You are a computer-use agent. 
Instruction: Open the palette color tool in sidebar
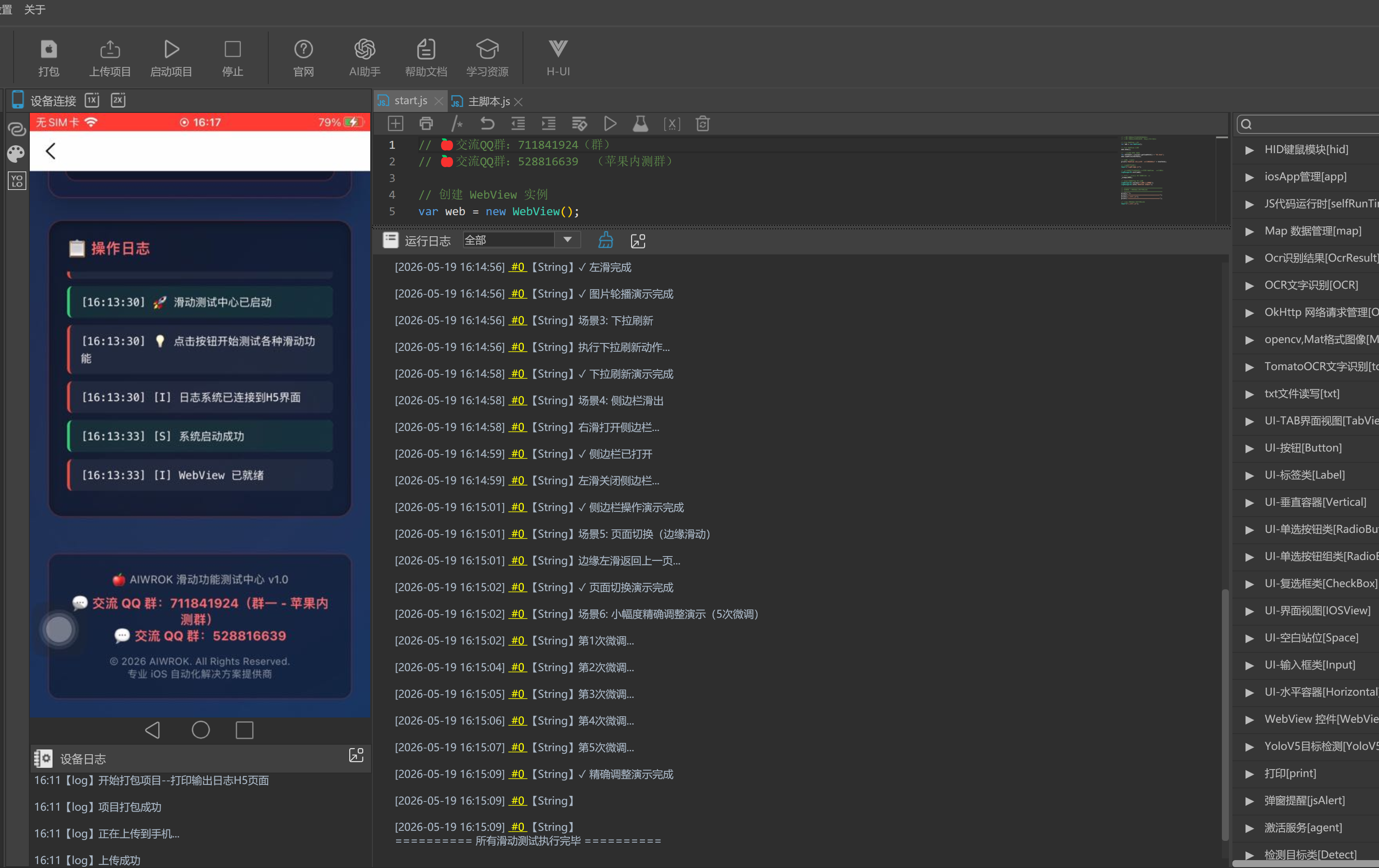point(16,154)
